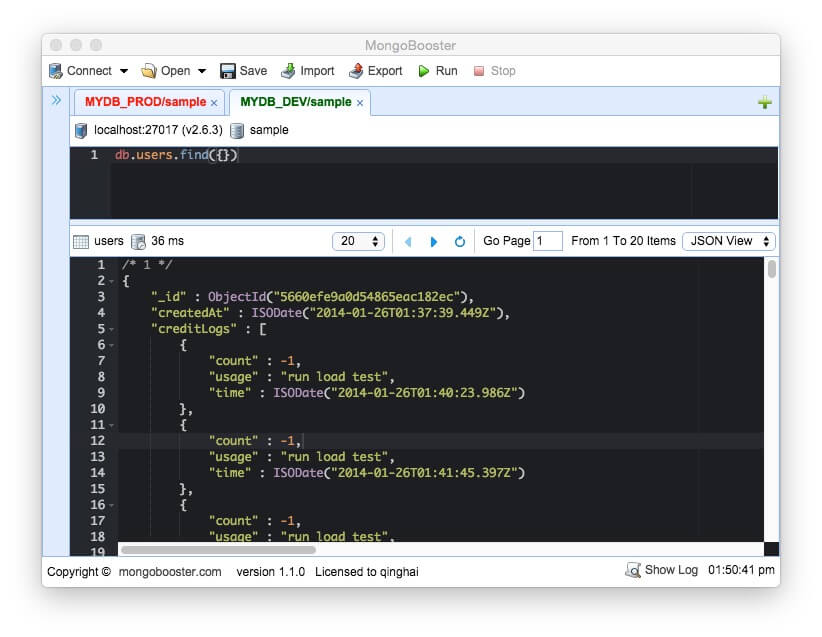This screenshot has height=637, width=822.
Task: Click the Import icon
Action: (x=288, y=71)
